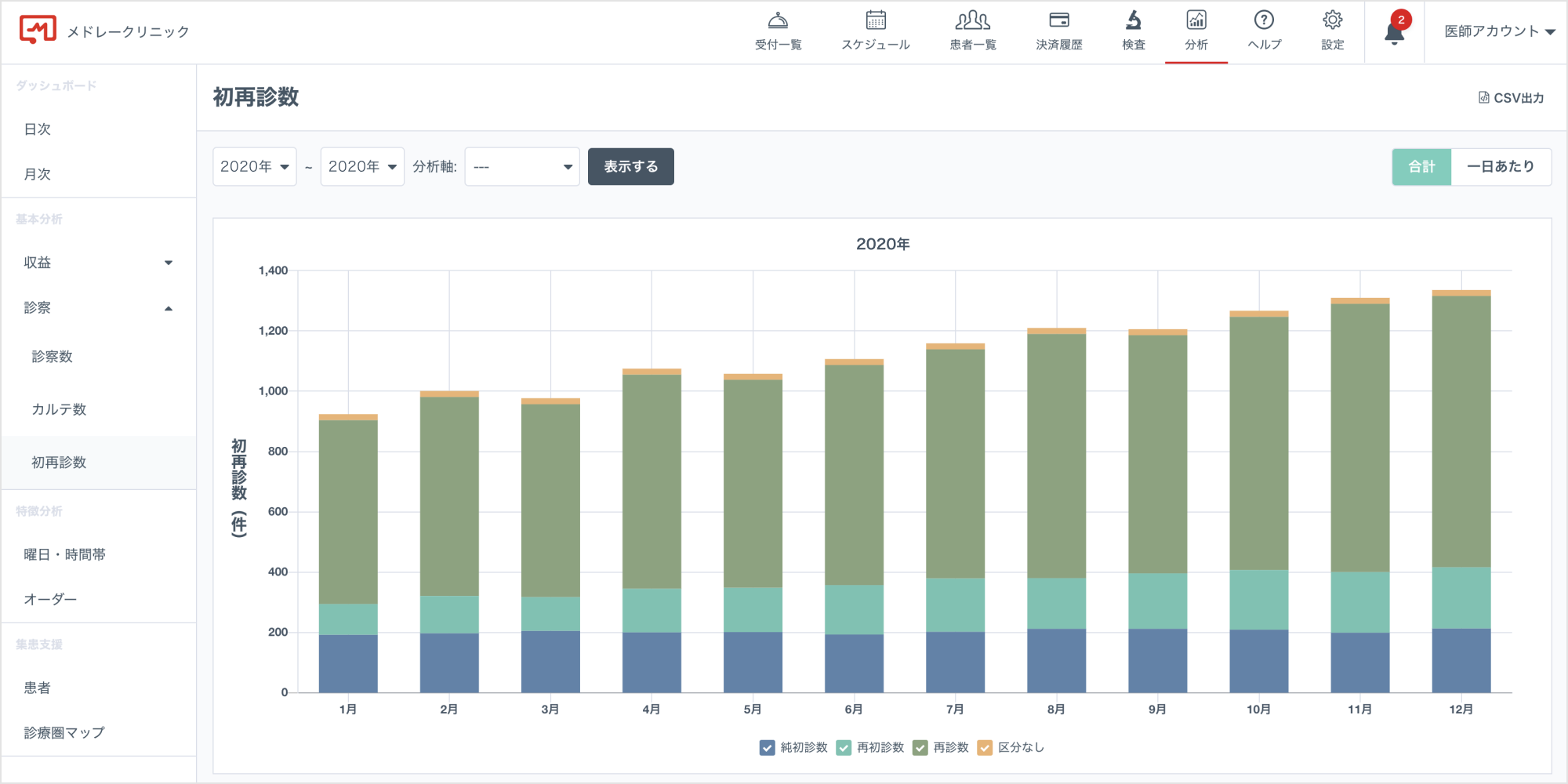This screenshot has height=784, width=1568.
Task: Open the 医師アカウント account menu
Action: pyautogui.click(x=1499, y=31)
